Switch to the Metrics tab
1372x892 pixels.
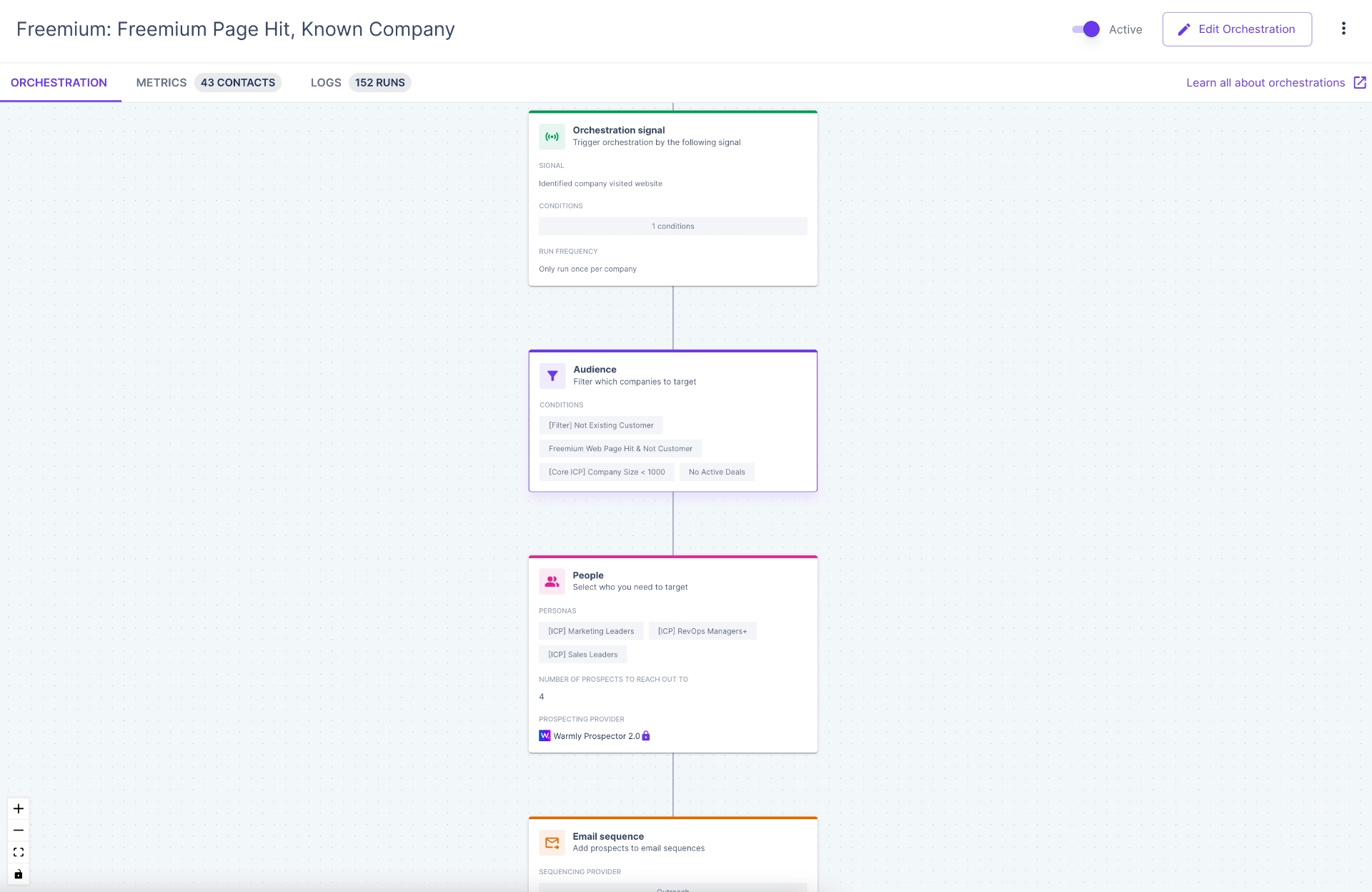(161, 82)
